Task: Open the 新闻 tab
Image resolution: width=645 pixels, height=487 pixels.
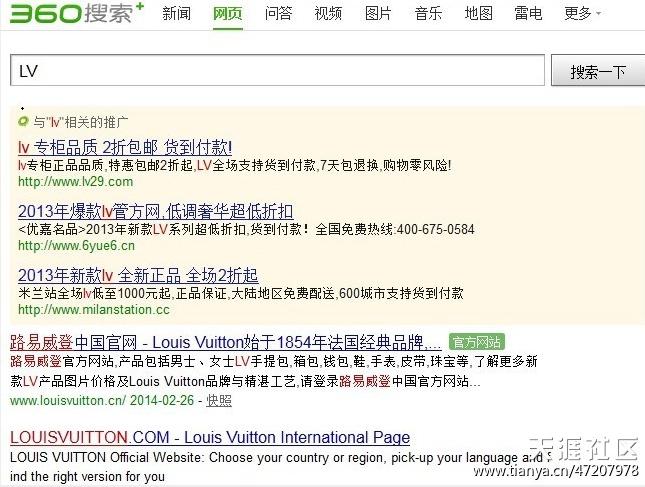Action: coord(176,14)
